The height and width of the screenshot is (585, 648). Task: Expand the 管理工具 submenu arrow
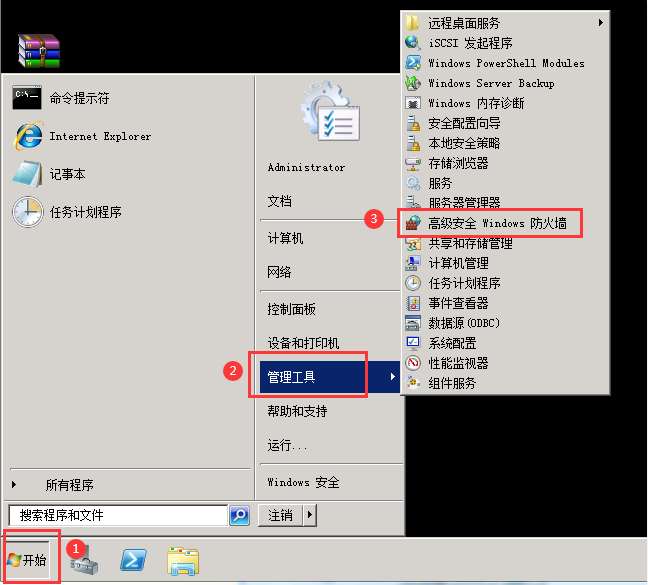[393, 376]
